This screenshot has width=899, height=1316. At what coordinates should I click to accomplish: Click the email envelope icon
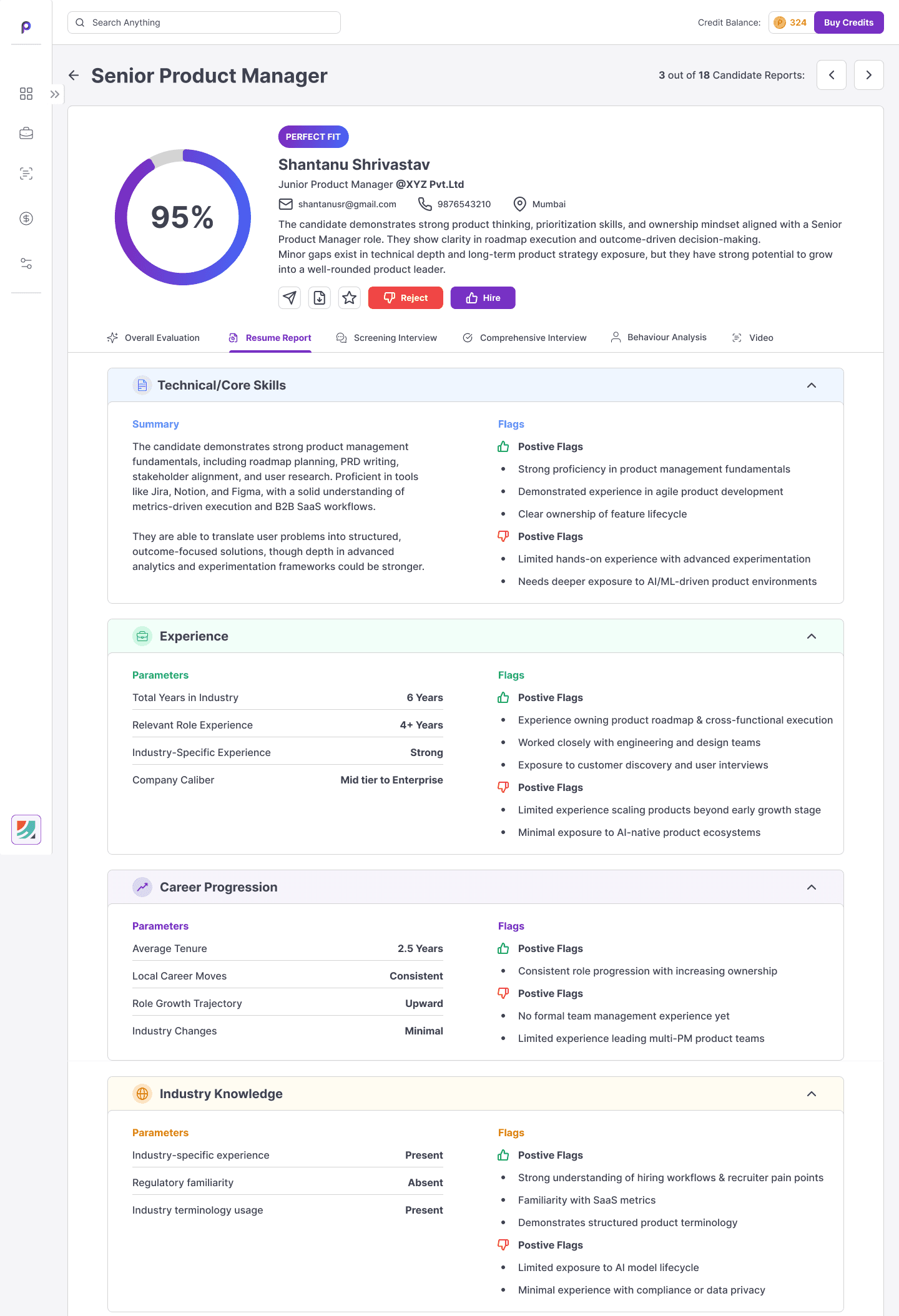286,204
